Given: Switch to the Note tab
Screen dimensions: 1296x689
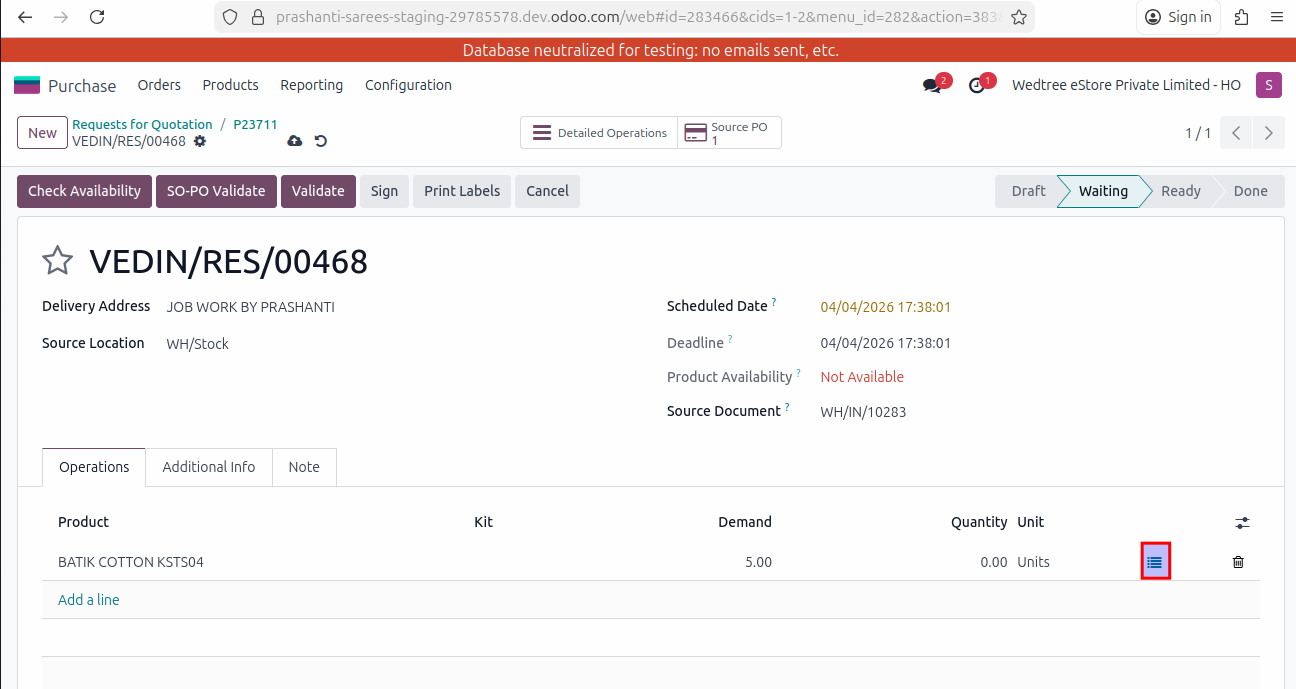Looking at the screenshot, I should tap(304, 467).
